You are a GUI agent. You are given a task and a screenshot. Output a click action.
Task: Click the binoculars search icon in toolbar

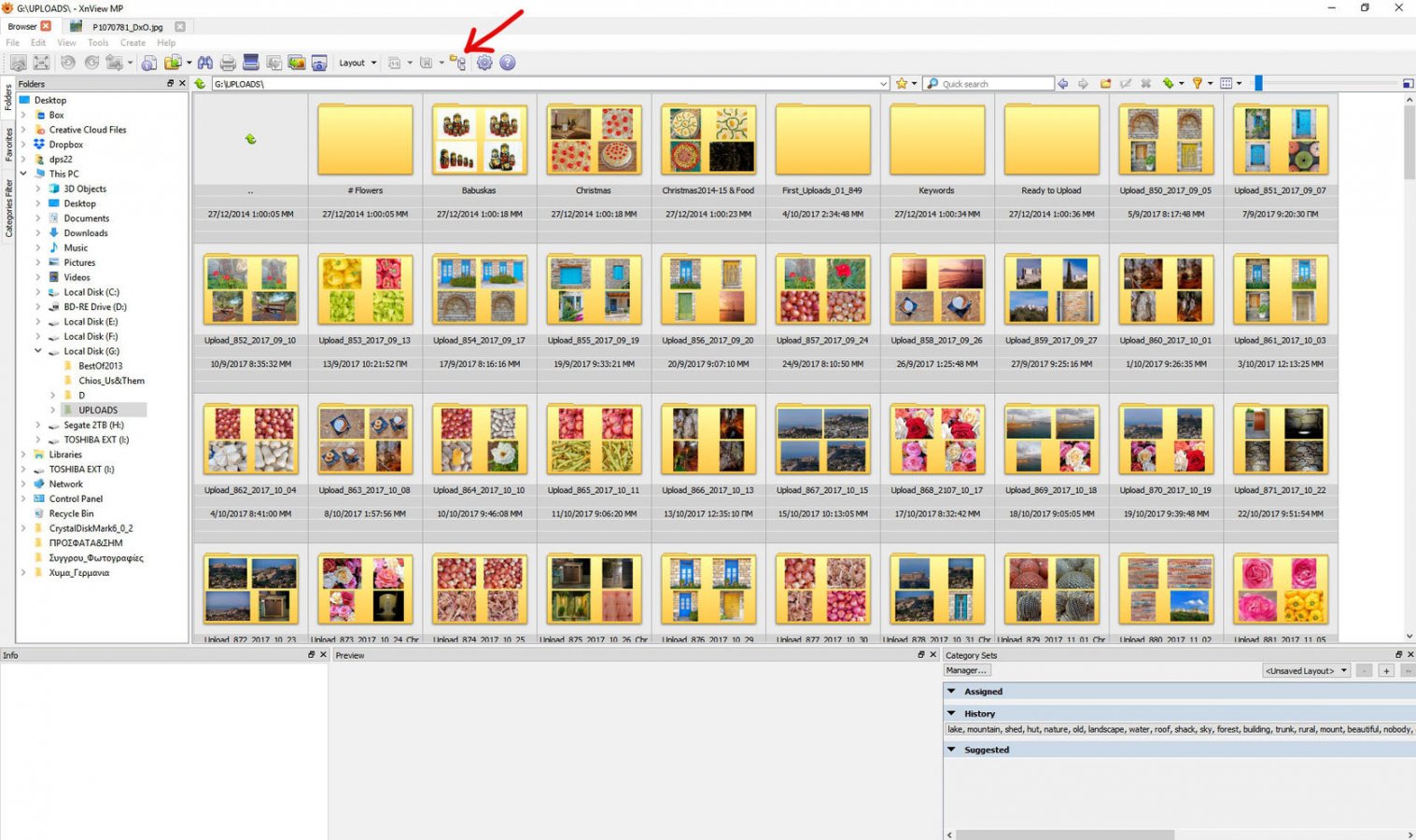[204, 63]
